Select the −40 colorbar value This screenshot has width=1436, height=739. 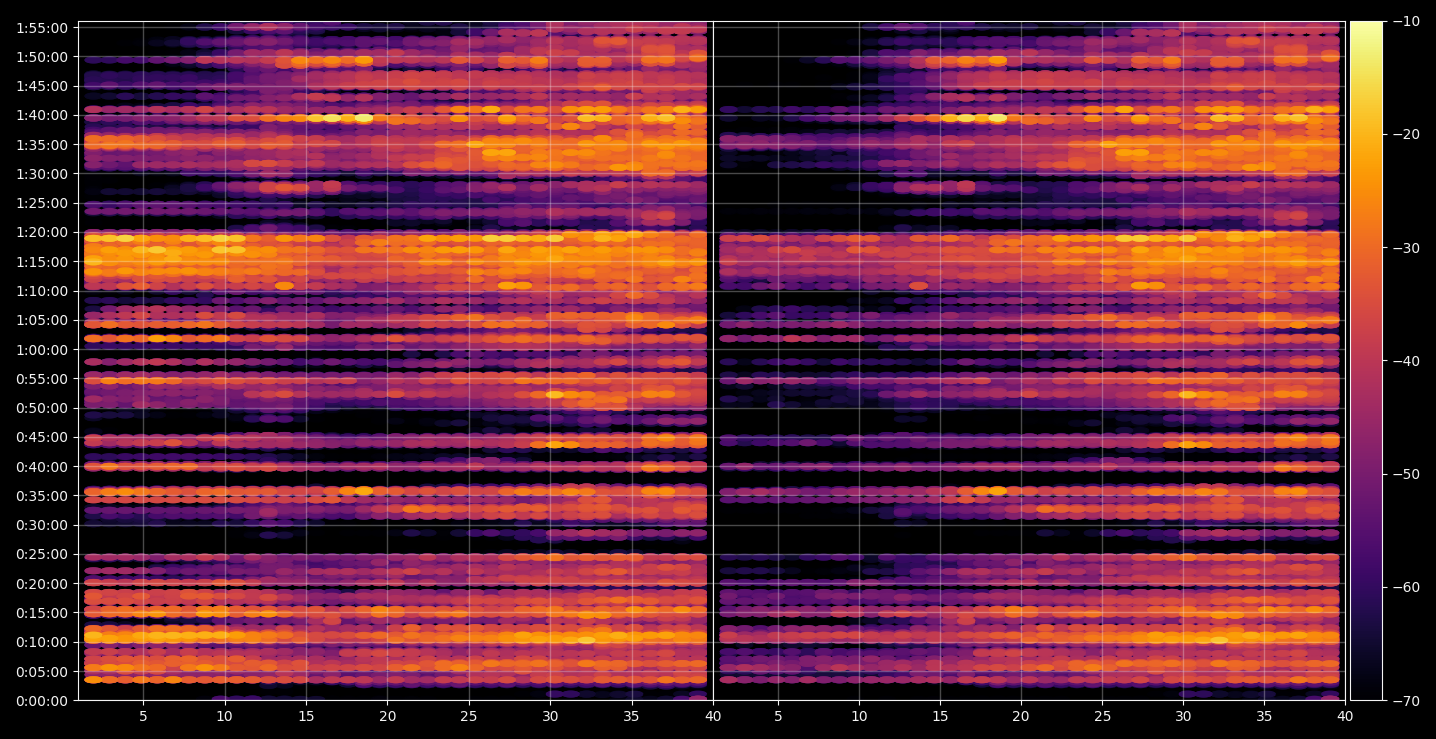1405,361
